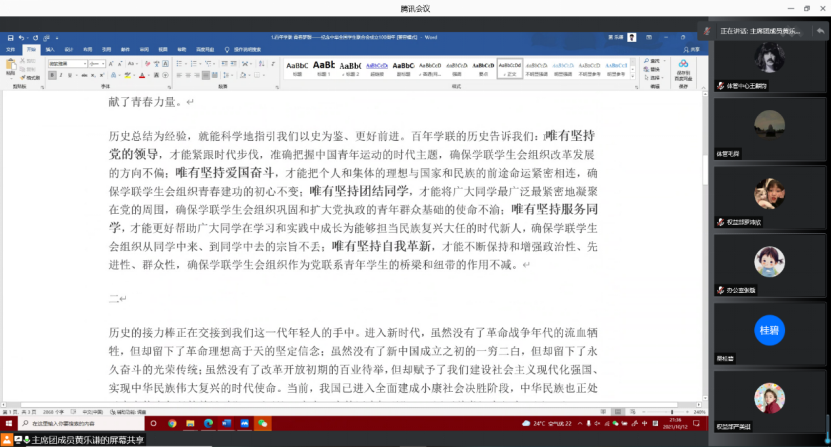This screenshot has height=447, width=831.
Task: Select participant 桂碧 avatar in meeting panel
Action: (x=768, y=329)
